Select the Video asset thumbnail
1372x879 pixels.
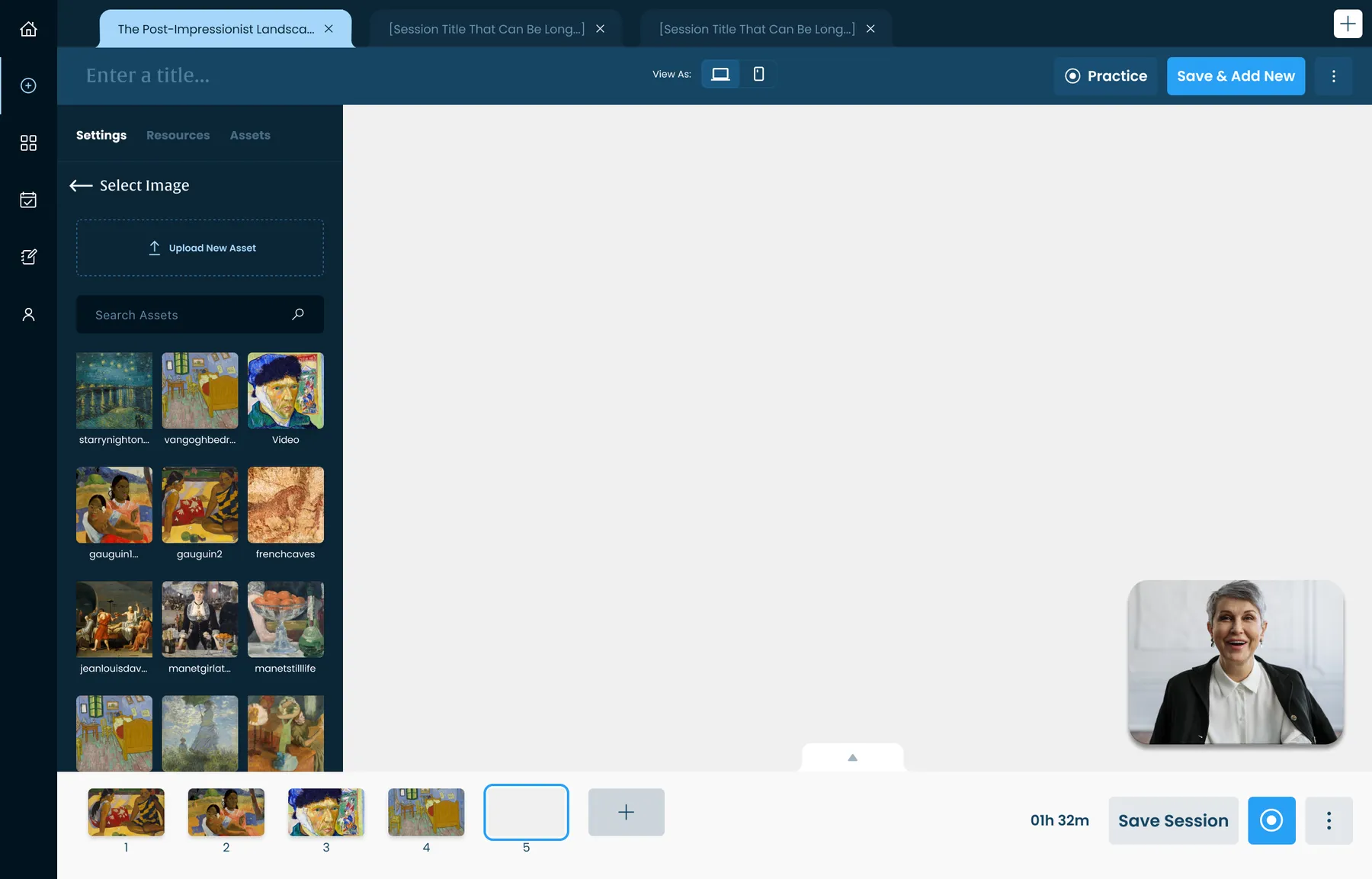tap(286, 390)
